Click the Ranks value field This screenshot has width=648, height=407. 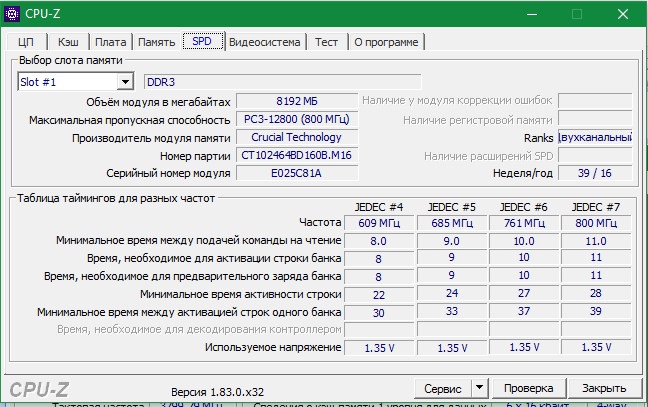coord(594,138)
